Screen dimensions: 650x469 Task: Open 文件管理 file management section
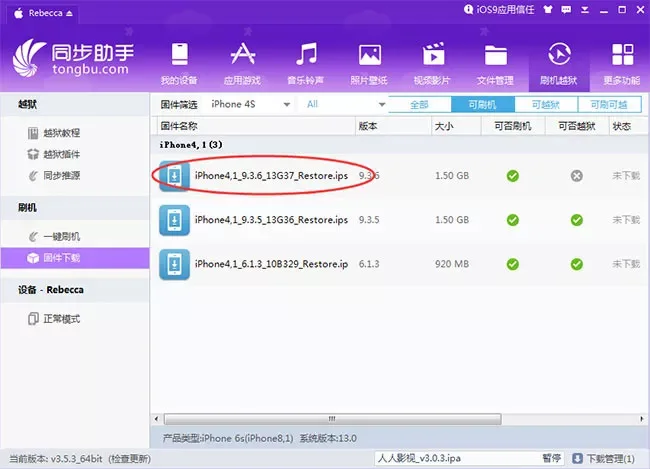coord(495,63)
